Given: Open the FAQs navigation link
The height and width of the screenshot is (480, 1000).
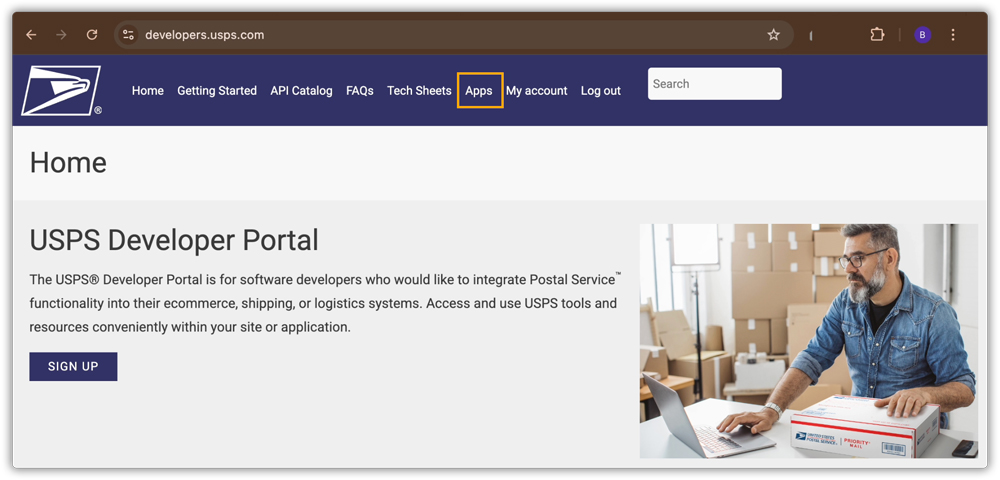Looking at the screenshot, I should coord(360,91).
